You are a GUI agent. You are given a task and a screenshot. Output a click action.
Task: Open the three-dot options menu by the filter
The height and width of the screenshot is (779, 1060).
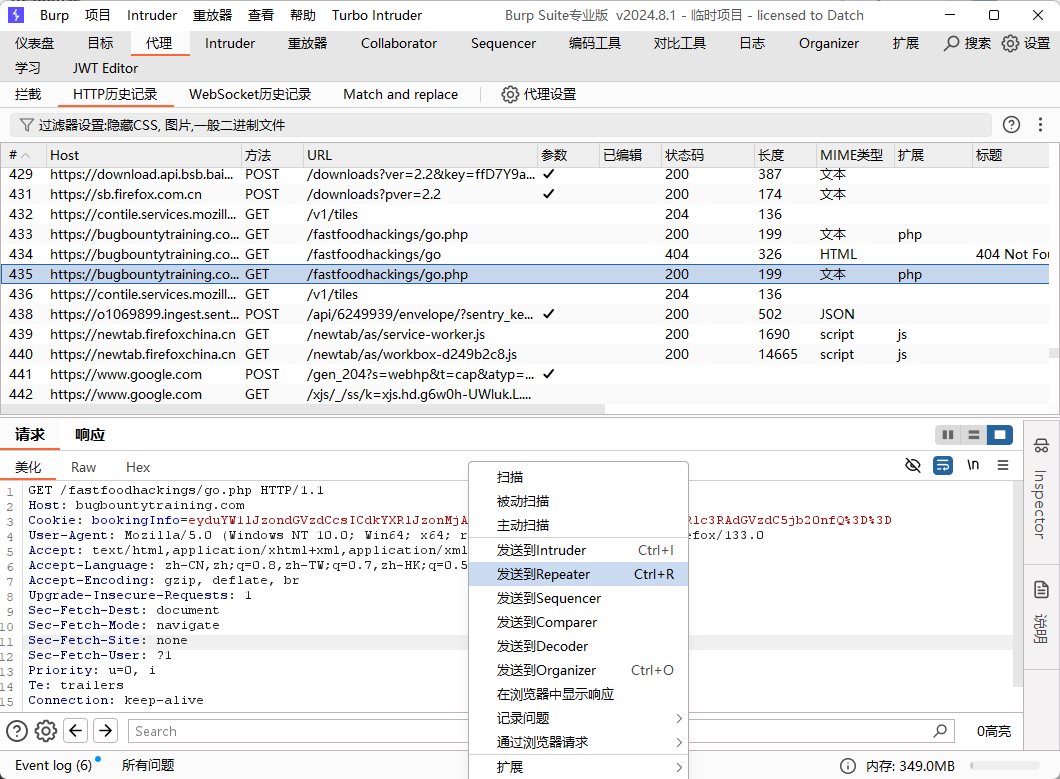[1040, 124]
